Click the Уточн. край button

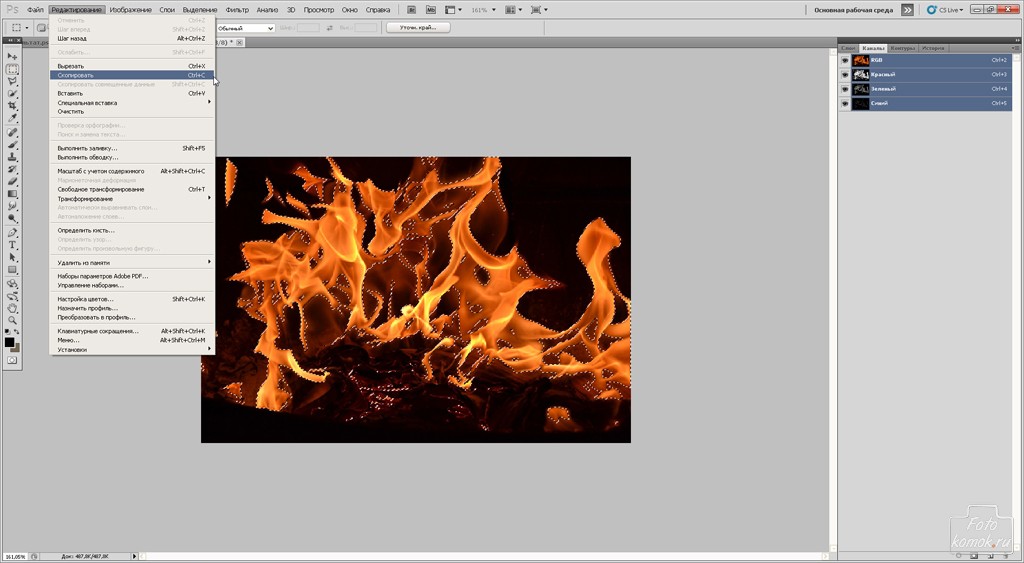pyautogui.click(x=418, y=28)
